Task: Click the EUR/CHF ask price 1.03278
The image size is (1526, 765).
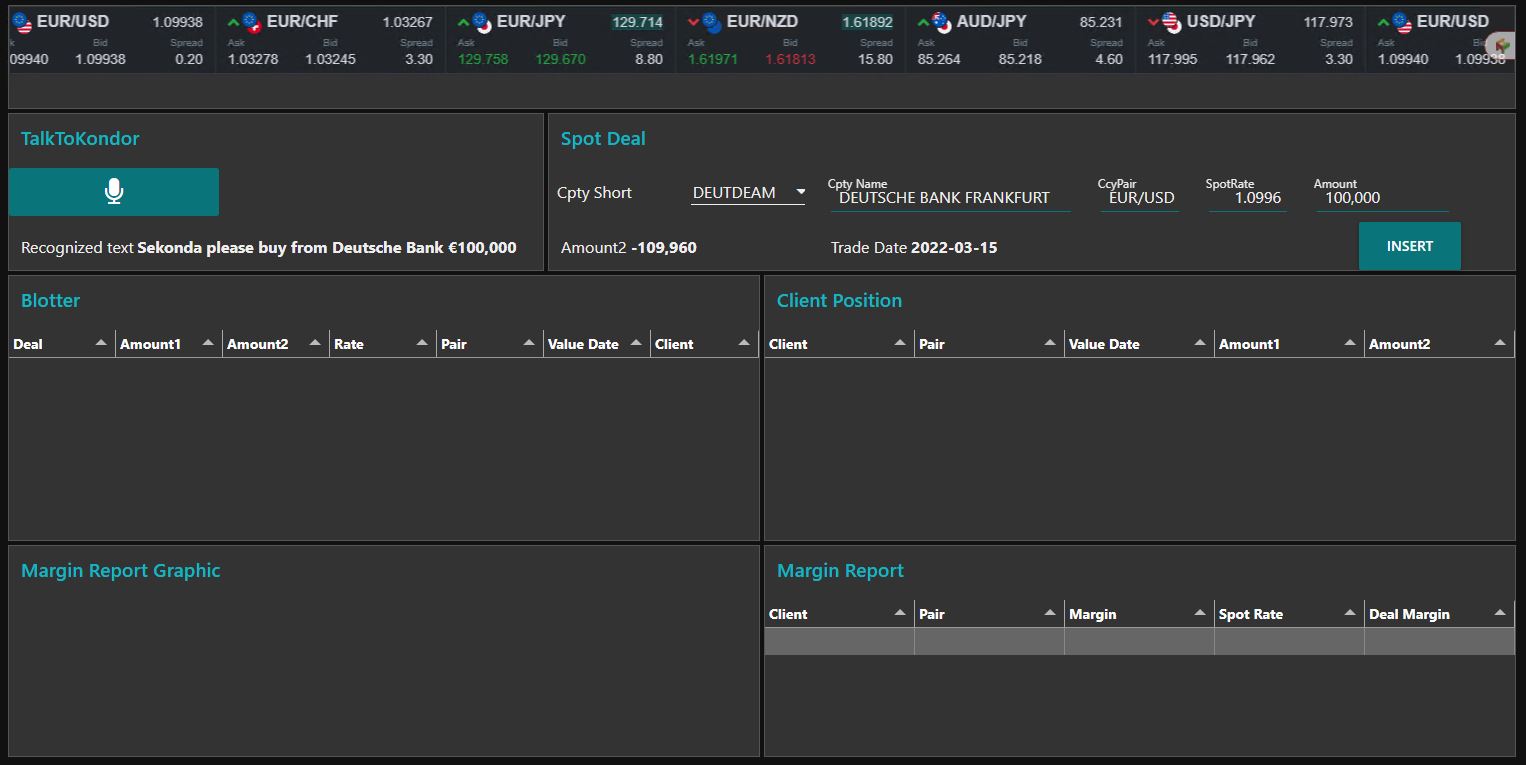Action: tap(253, 59)
